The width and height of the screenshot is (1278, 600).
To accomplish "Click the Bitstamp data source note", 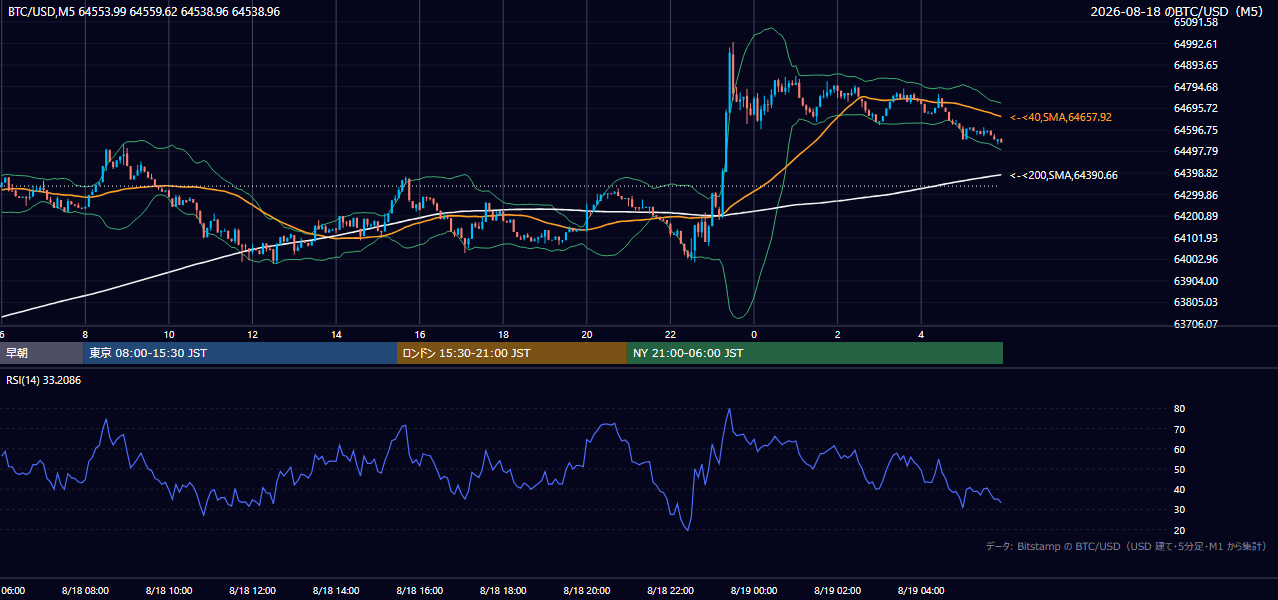I will [x=1126, y=547].
